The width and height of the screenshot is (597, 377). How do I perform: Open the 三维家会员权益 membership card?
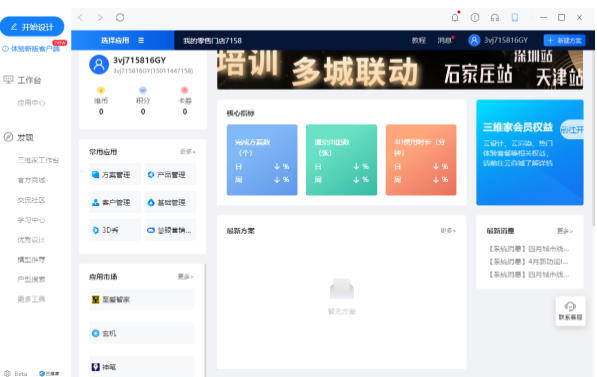[530, 152]
